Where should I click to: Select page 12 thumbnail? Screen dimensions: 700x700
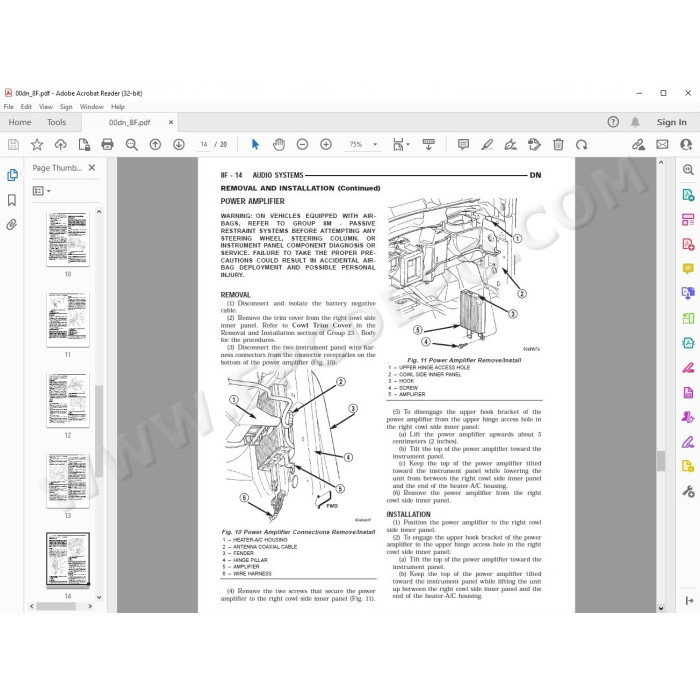tap(68, 400)
